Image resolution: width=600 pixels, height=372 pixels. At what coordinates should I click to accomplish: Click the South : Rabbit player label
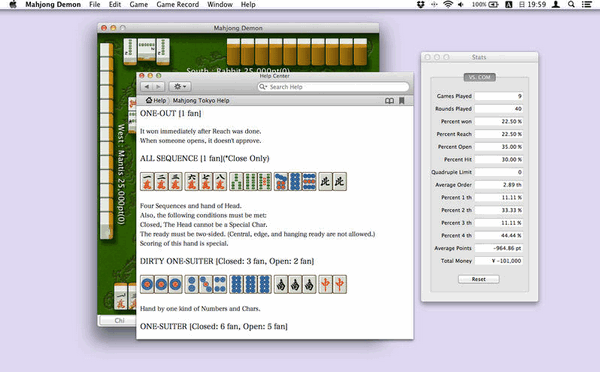[238, 70]
